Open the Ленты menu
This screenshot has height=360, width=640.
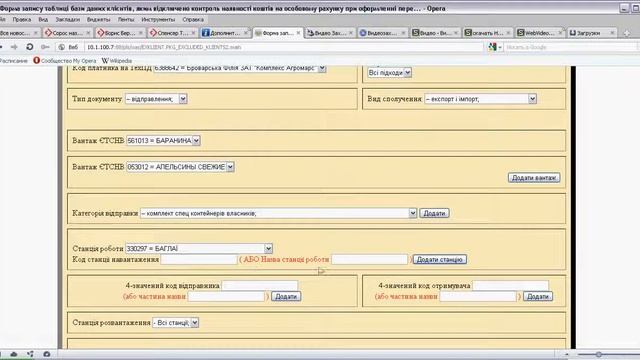126,19
